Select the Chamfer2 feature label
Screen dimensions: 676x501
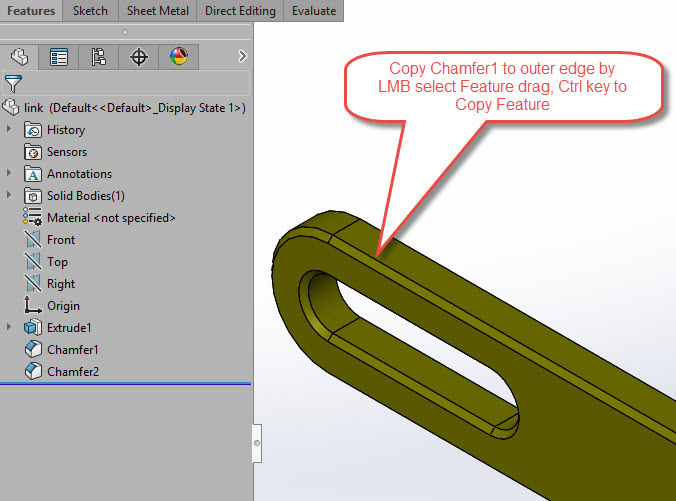coord(73,372)
